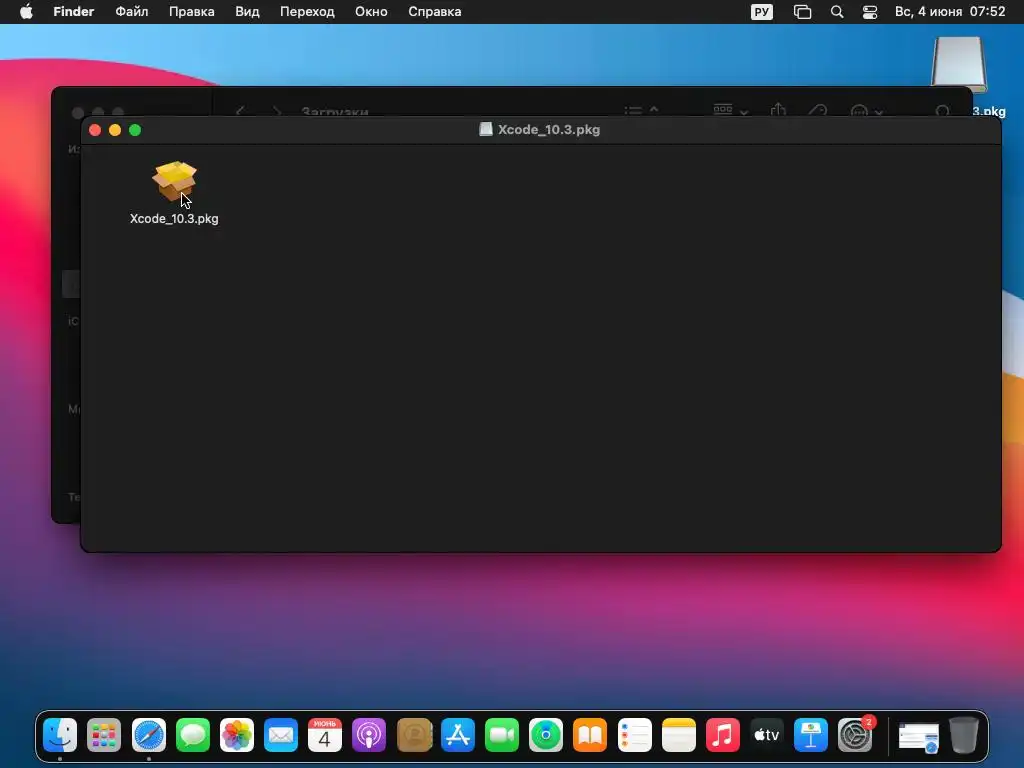Open the Справка menu
Image resolution: width=1024 pixels, height=768 pixels.
click(x=434, y=12)
